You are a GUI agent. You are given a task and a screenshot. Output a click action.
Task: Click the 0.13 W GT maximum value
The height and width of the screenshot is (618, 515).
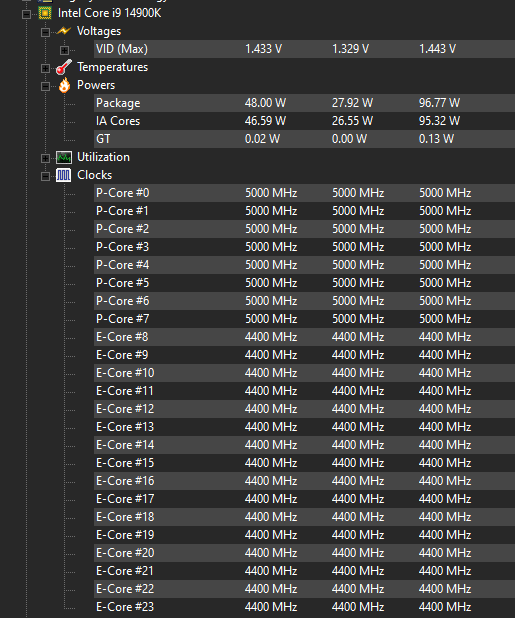tap(437, 139)
